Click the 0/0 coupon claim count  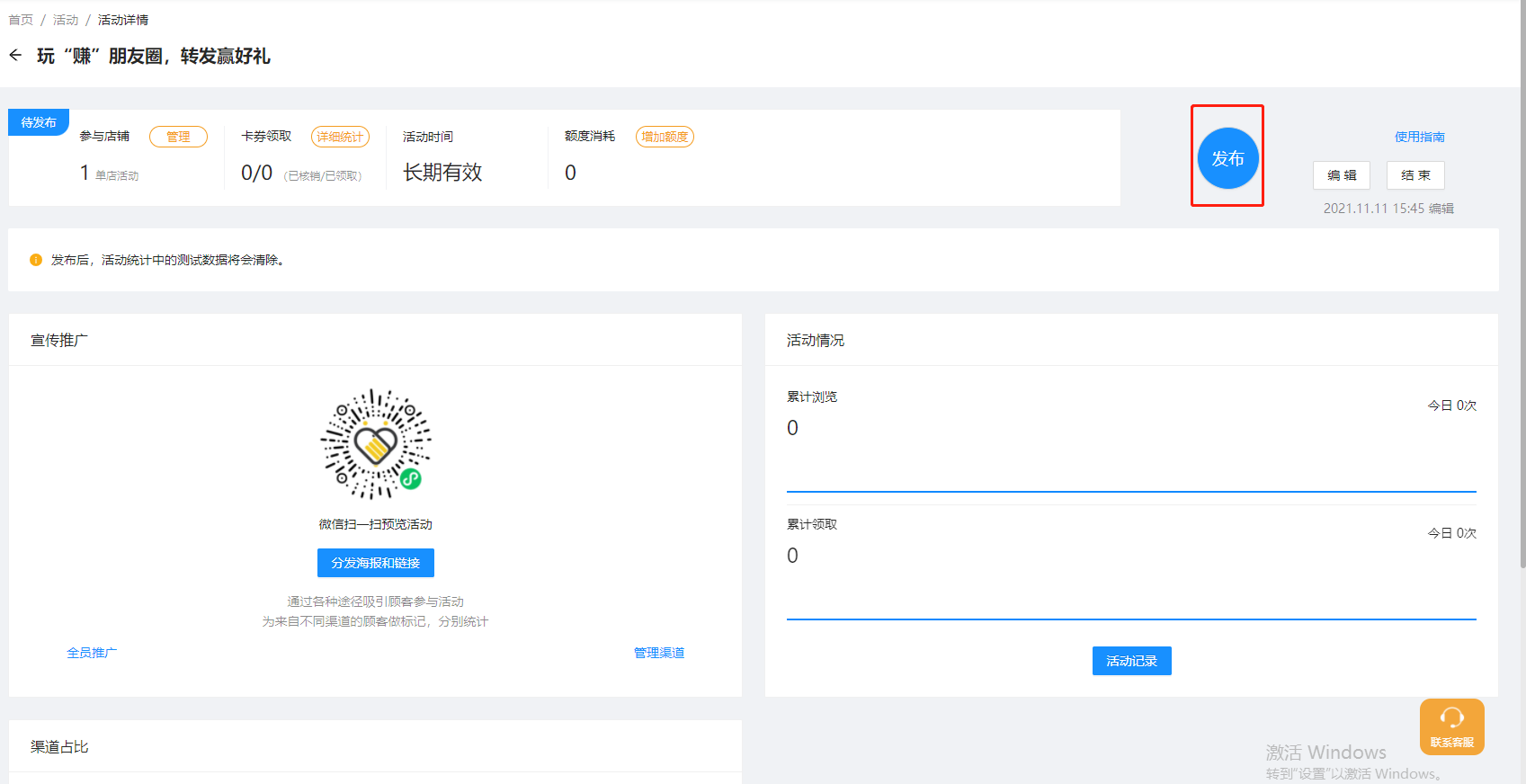tap(256, 174)
